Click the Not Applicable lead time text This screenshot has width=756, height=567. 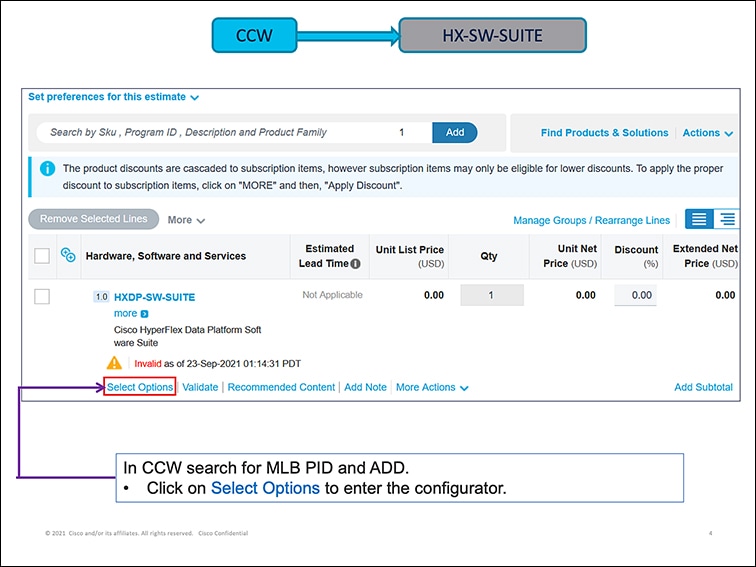tap(332, 295)
